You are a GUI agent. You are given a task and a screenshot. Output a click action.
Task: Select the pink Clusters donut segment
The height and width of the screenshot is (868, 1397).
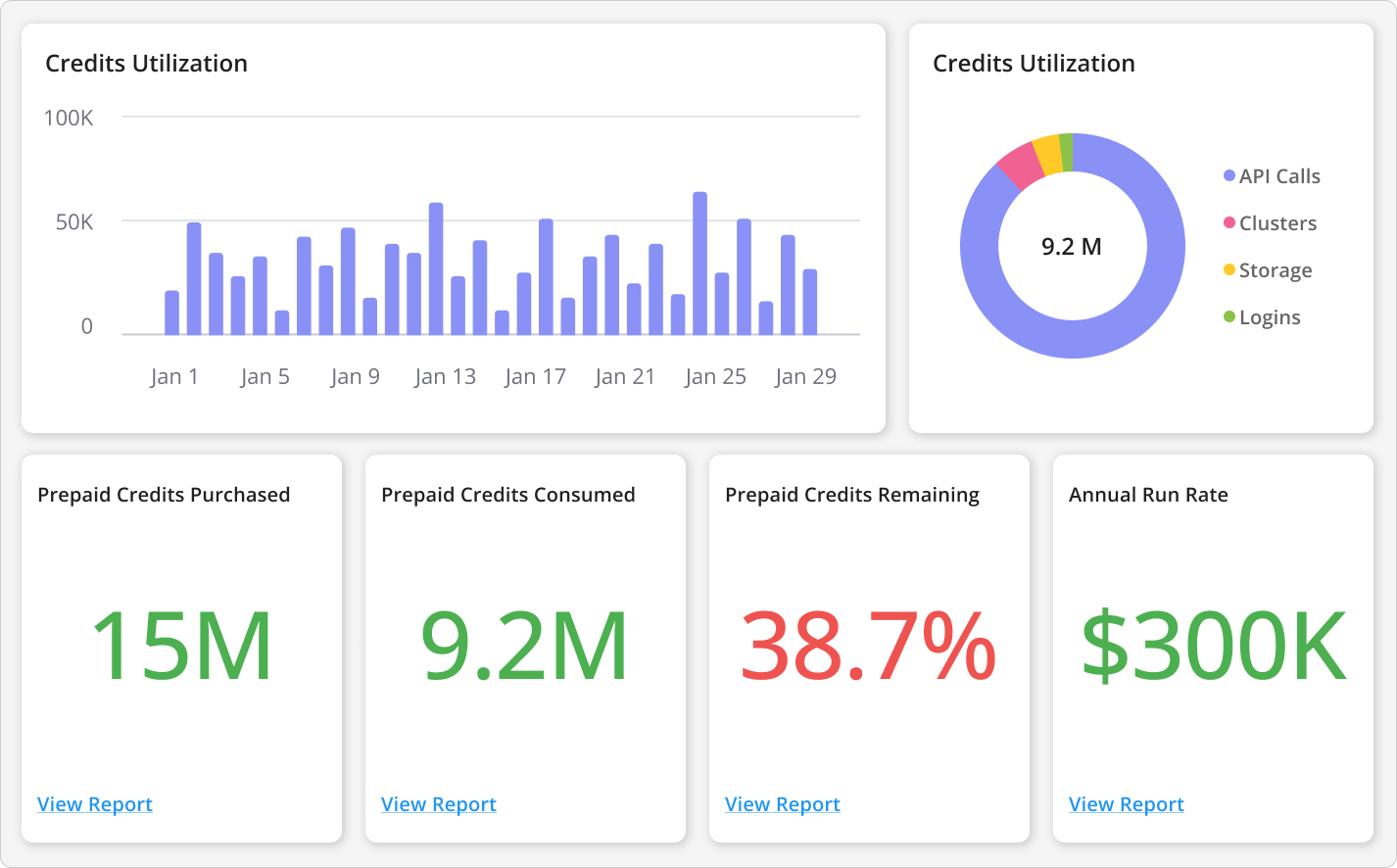(1020, 166)
